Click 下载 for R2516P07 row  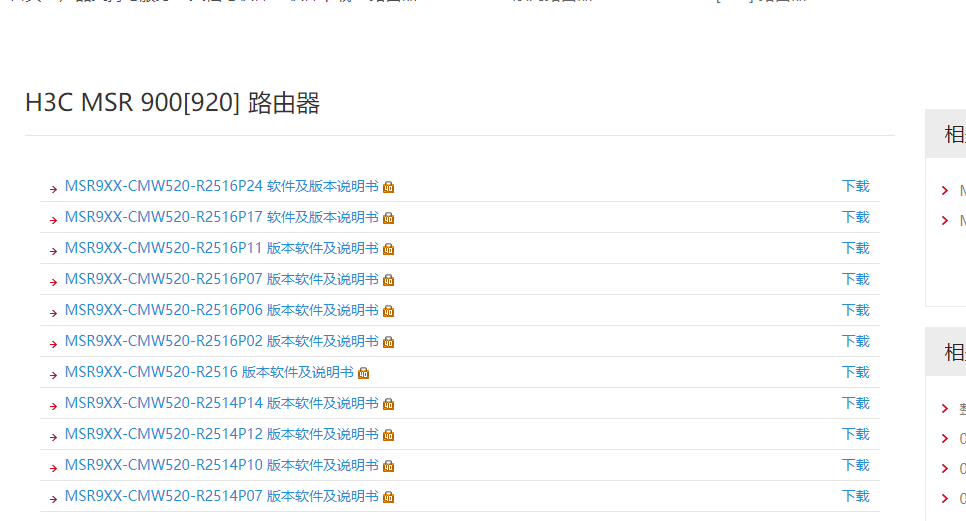tap(856, 279)
